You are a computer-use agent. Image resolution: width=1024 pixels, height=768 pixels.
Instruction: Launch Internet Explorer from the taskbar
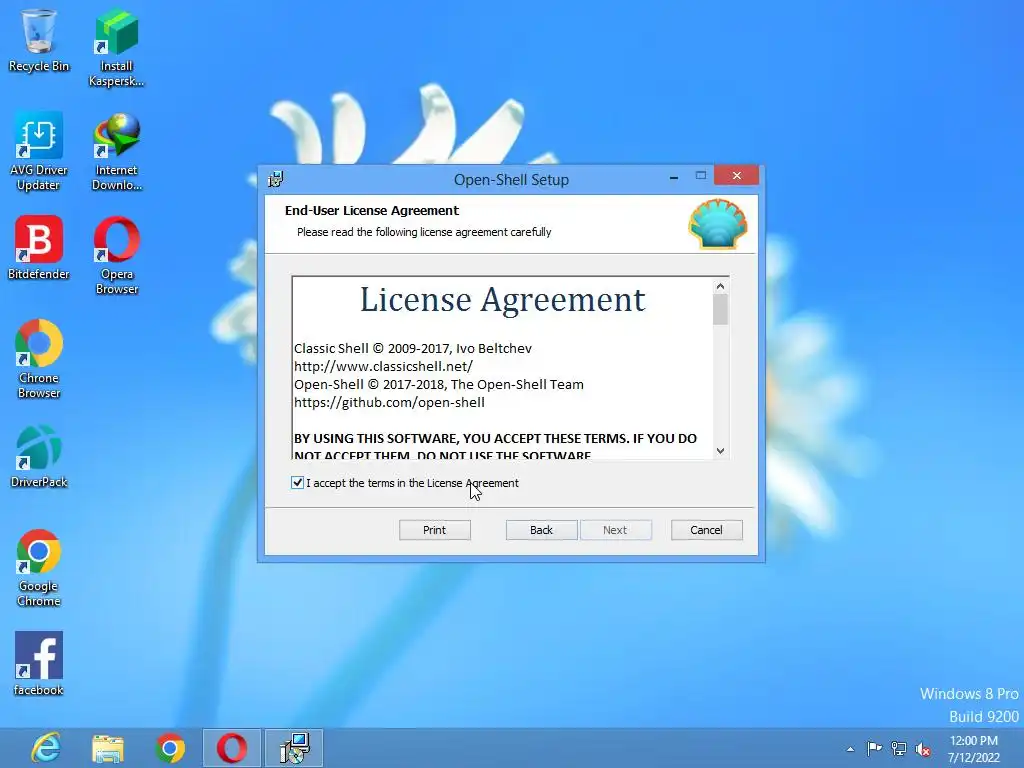(46, 748)
